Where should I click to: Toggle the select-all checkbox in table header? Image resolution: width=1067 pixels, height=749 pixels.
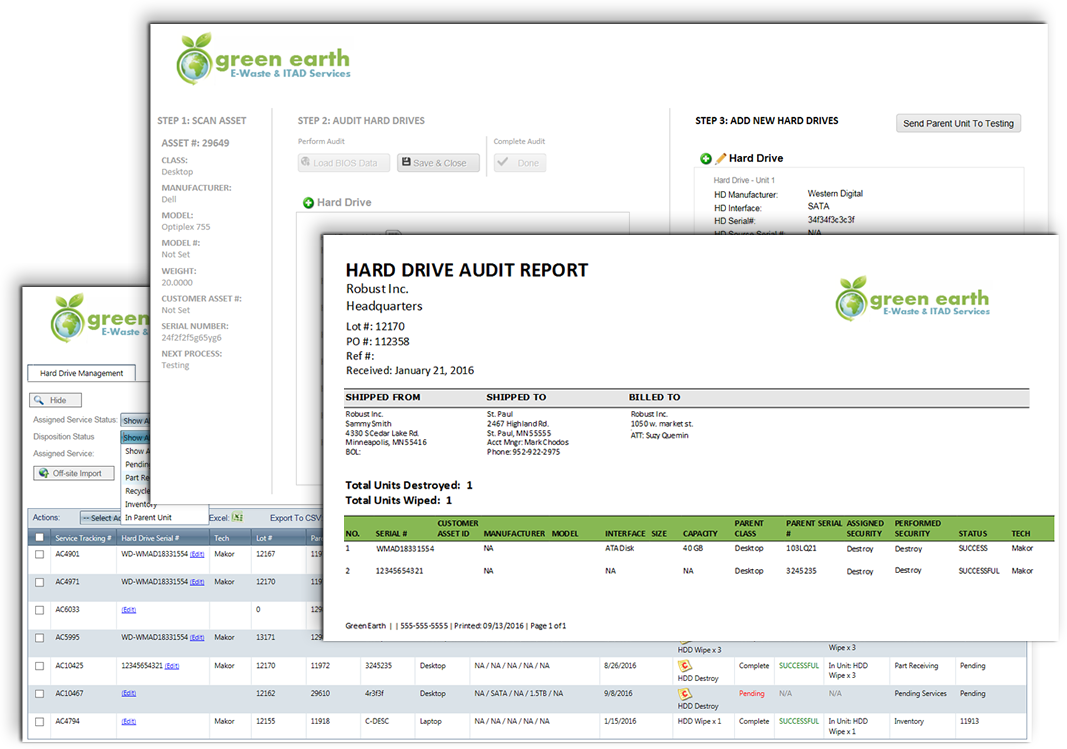coord(40,538)
